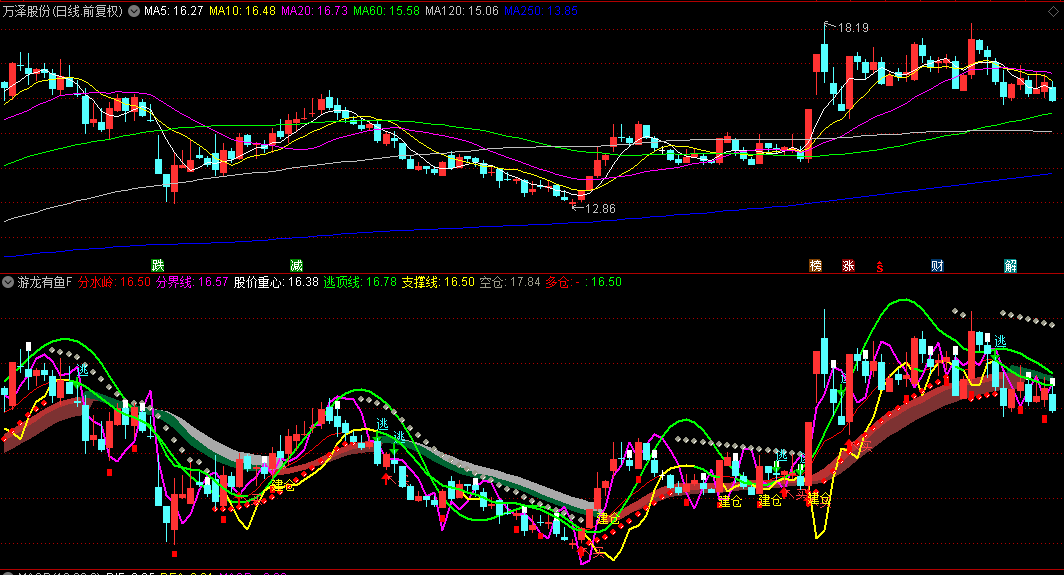1064x575 pixels.
Task: Select the 空仓: 17.84 value
Action: point(510,282)
